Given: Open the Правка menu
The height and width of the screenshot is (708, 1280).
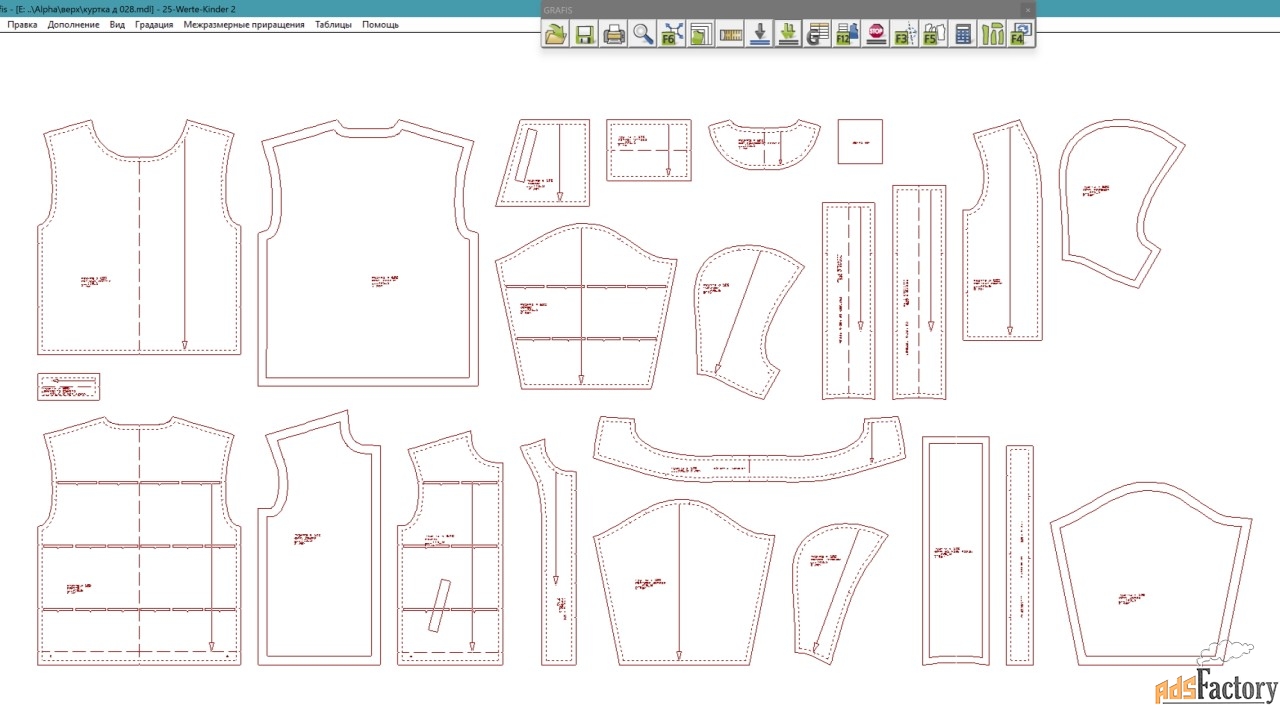Looking at the screenshot, I should click(x=22, y=24).
